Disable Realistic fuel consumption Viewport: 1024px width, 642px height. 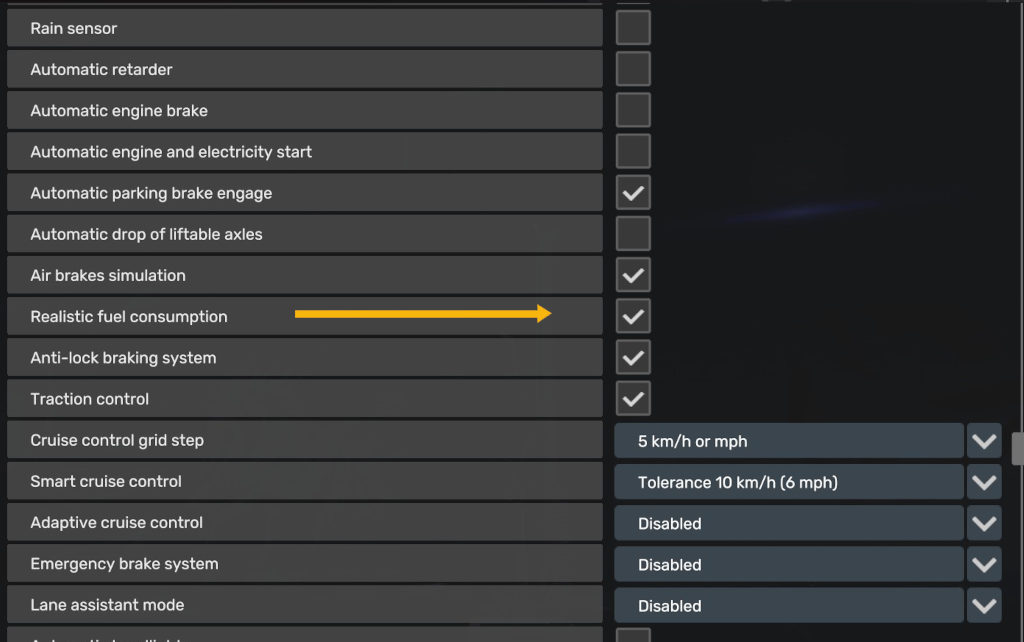pos(632,315)
